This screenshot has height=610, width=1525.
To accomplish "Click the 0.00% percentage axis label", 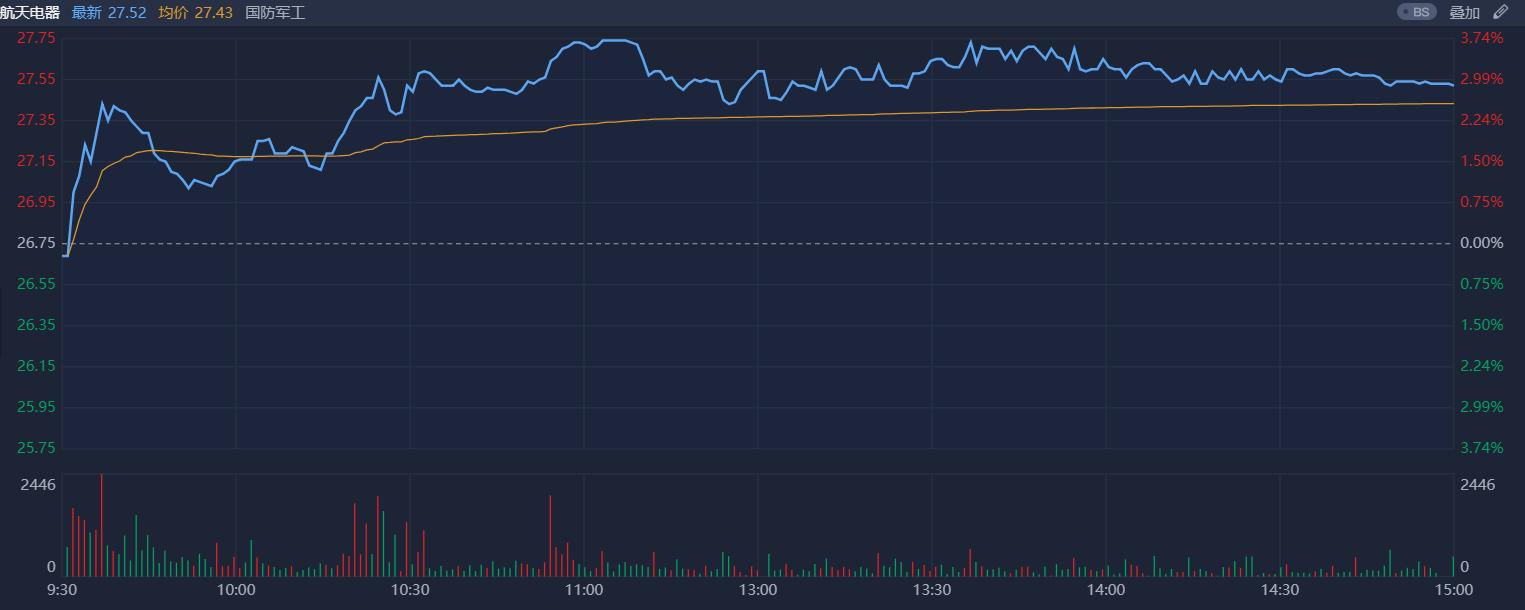I will (1481, 243).
